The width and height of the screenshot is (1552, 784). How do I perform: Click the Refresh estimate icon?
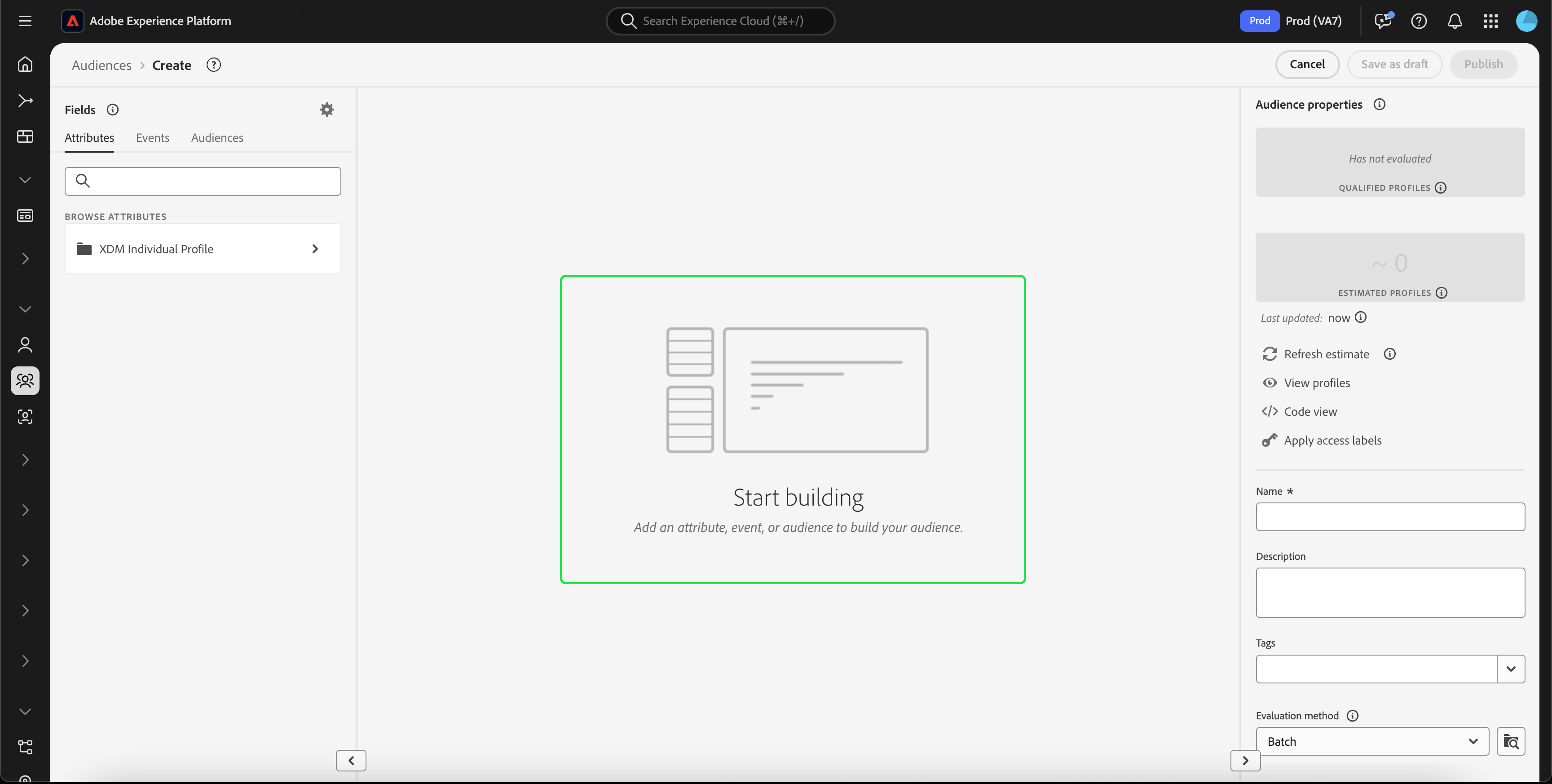pos(1270,354)
